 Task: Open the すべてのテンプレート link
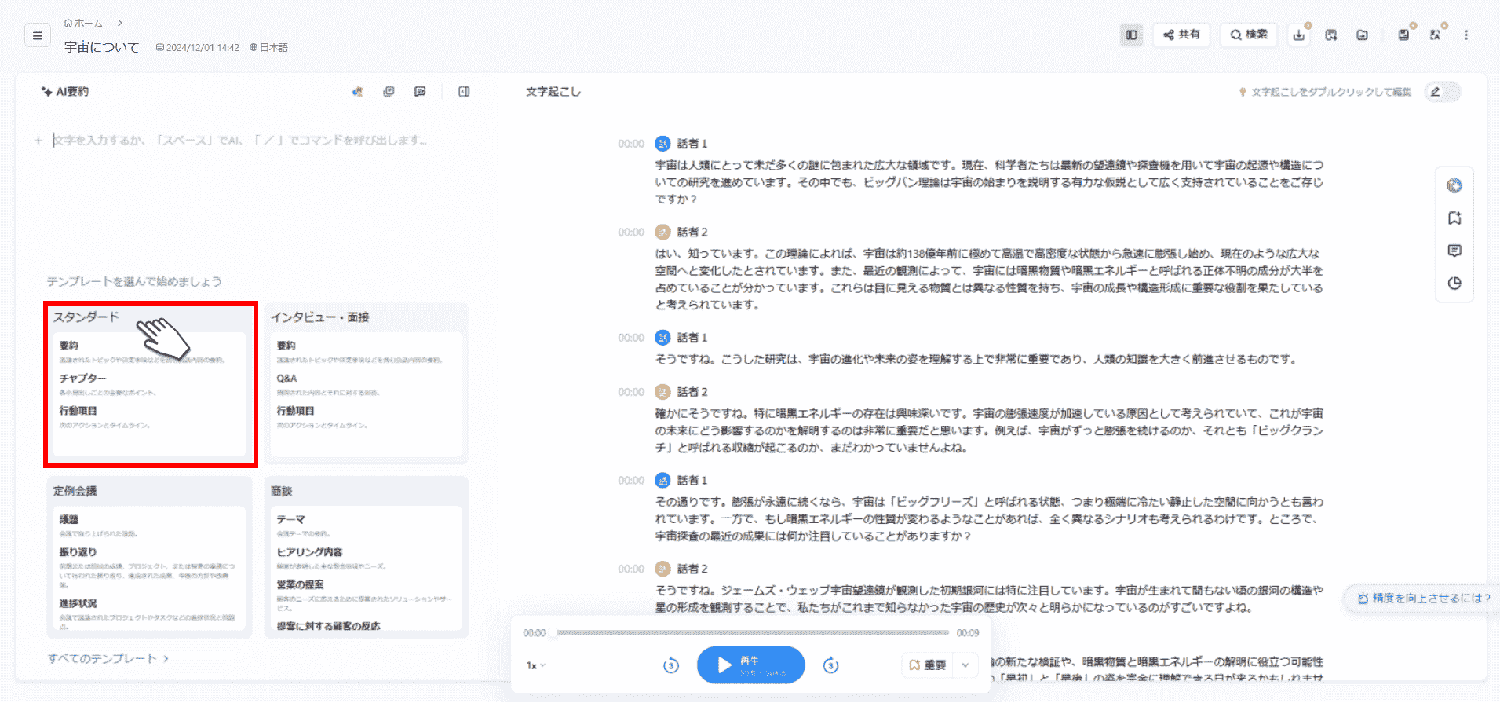coord(108,659)
